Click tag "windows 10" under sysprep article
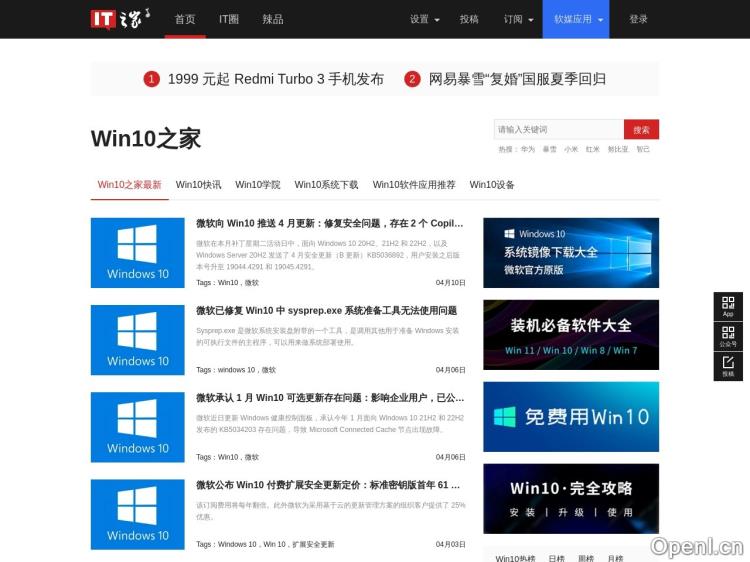Viewport: 750px width, 562px height. [237, 370]
